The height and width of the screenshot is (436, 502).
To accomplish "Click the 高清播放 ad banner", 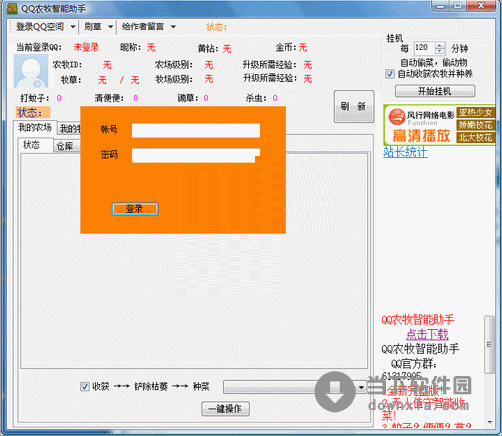I will (421, 135).
